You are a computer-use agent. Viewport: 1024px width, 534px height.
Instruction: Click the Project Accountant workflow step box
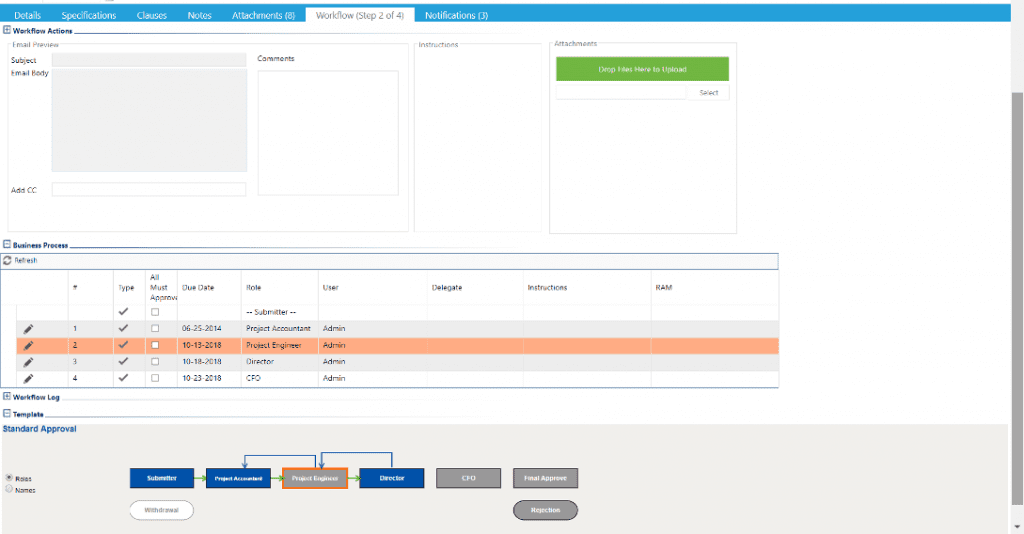click(238, 478)
